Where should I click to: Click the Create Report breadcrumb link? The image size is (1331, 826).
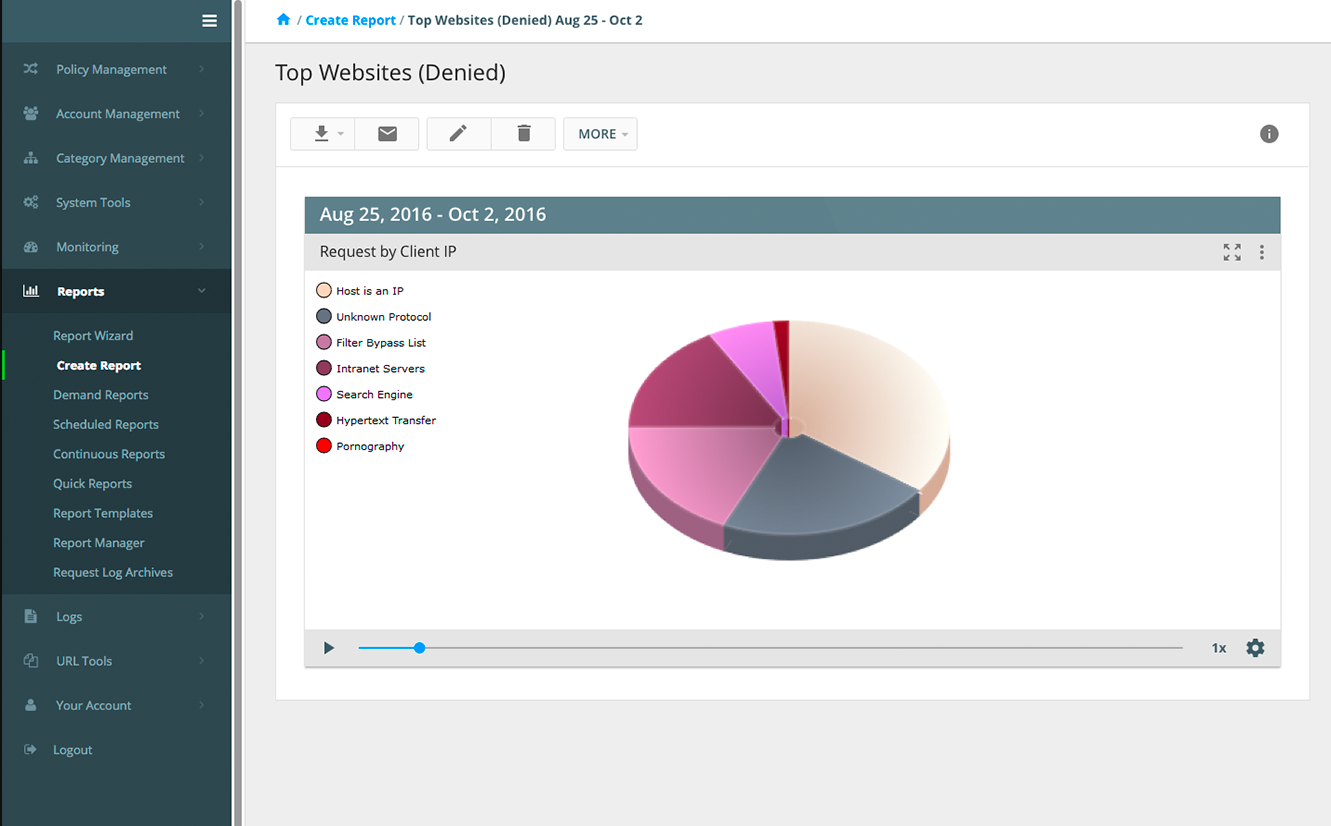(x=350, y=19)
